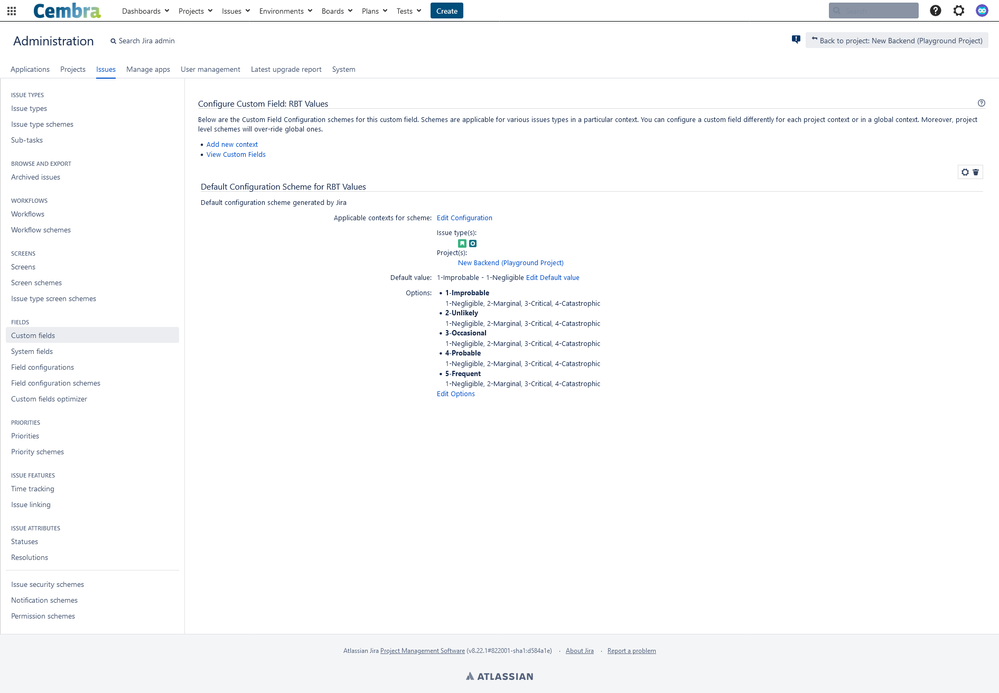Go back to project New Backend
Viewport: 999px width, 693px height.
(897, 40)
